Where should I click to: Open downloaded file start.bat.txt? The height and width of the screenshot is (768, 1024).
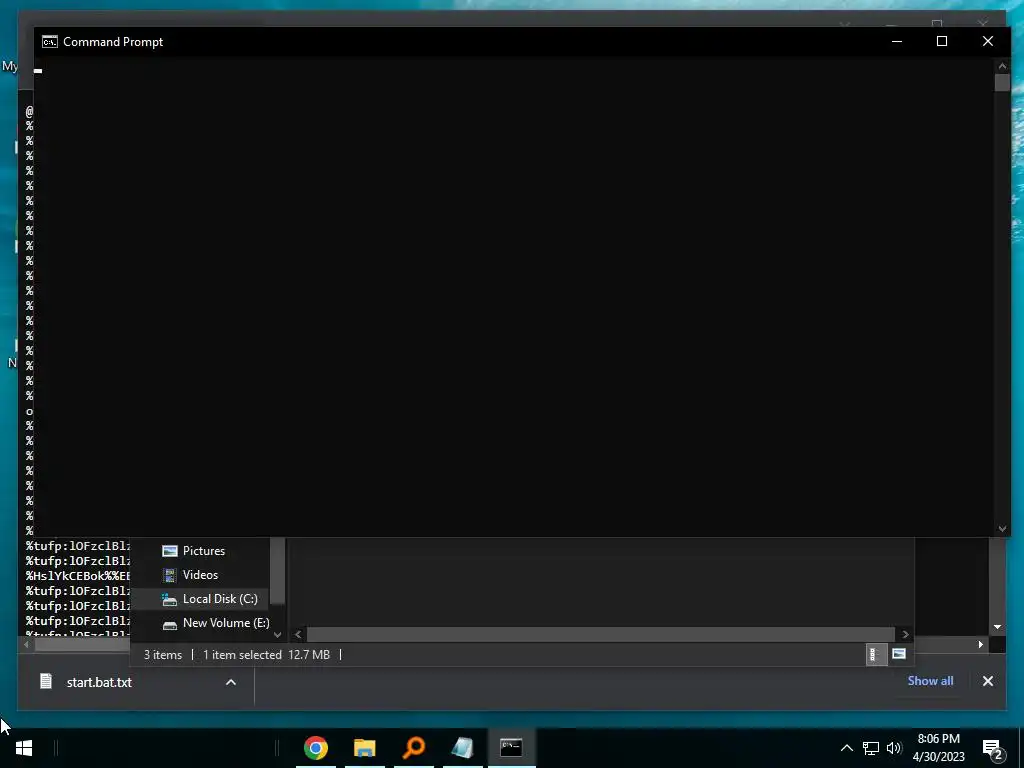(x=99, y=682)
